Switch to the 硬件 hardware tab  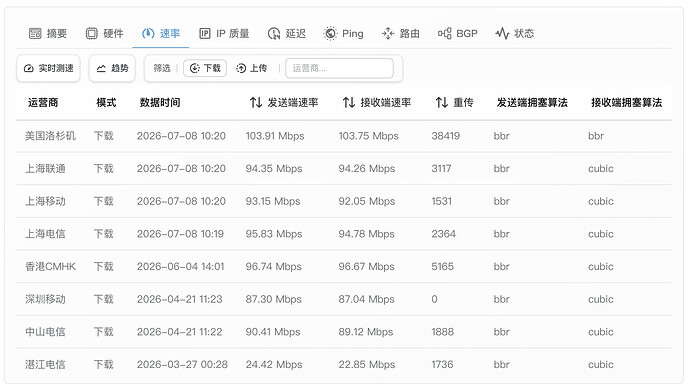pos(105,33)
